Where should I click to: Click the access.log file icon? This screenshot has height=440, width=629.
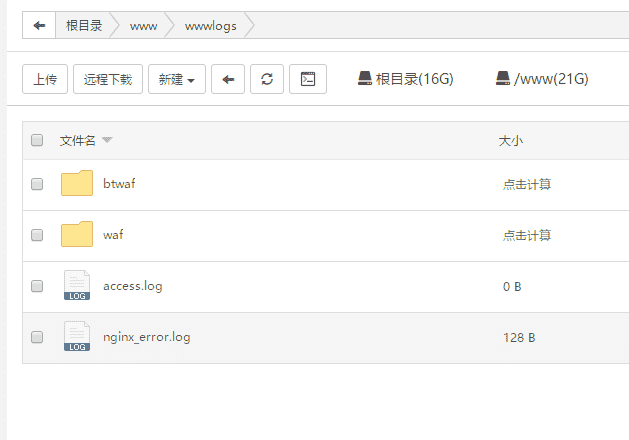click(77, 286)
